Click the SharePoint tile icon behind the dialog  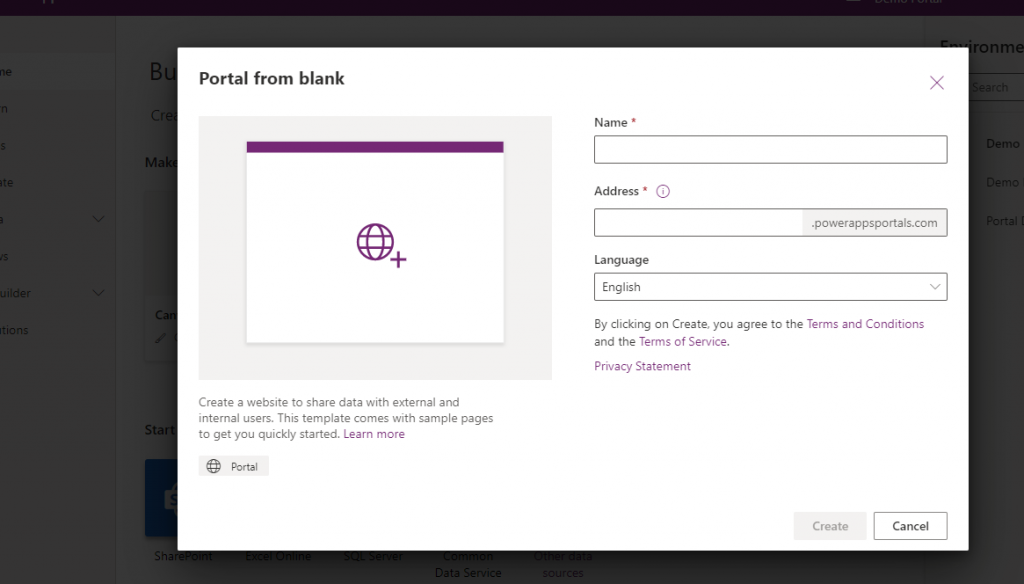(x=160, y=497)
